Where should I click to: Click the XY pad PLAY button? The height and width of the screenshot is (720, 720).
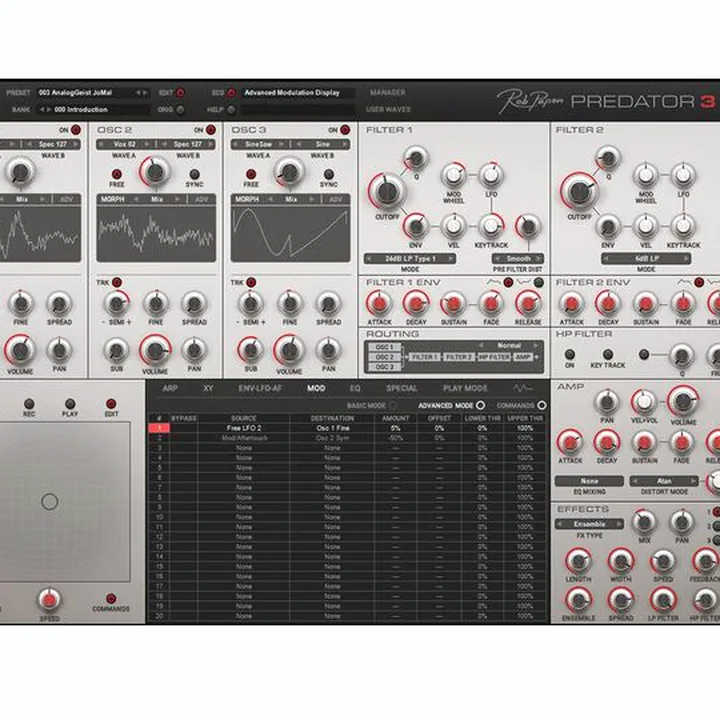click(x=70, y=404)
